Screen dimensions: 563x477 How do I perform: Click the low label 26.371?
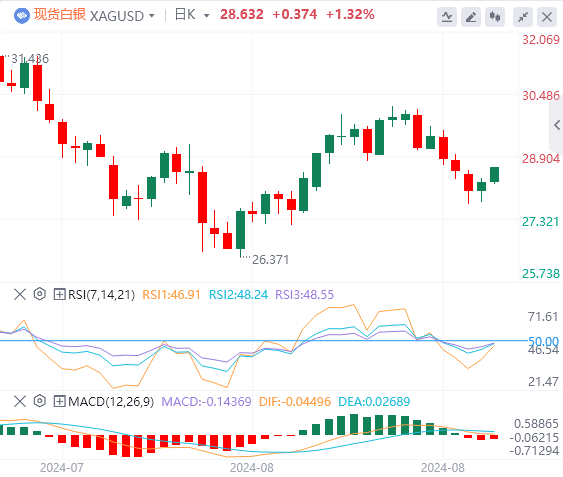pyautogui.click(x=270, y=259)
